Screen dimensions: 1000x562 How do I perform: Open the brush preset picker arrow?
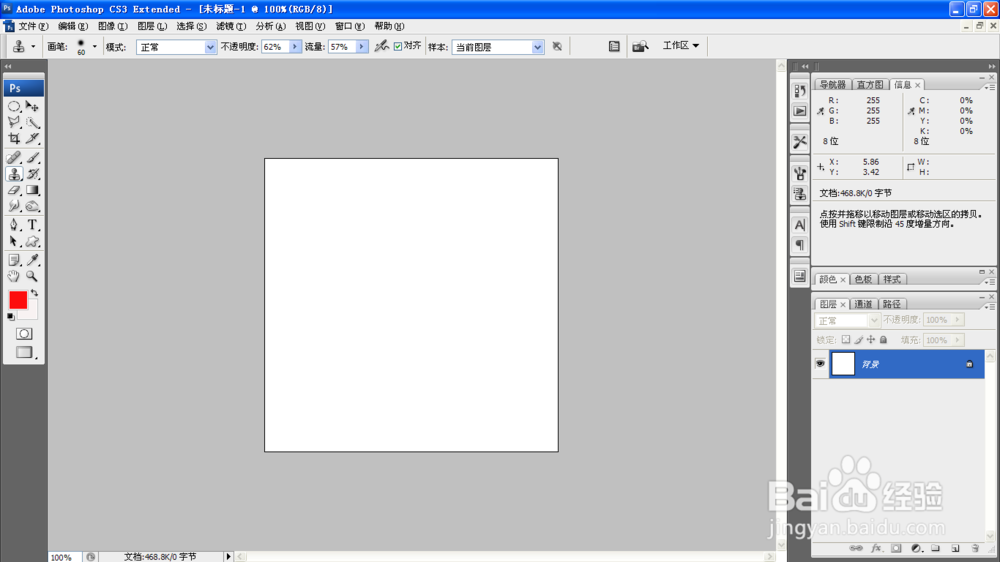click(94, 47)
